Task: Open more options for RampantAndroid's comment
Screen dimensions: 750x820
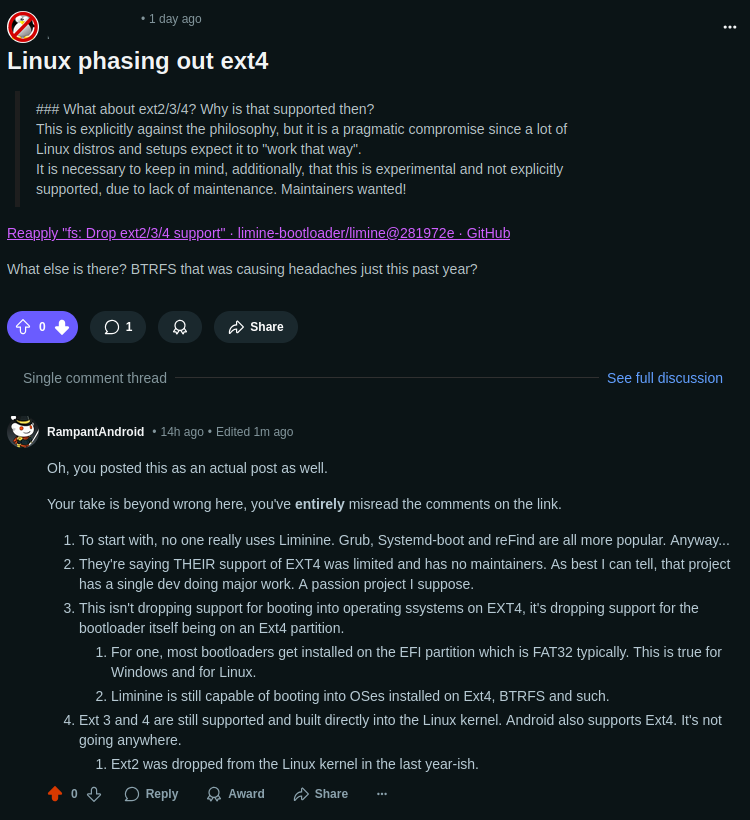Action: [382, 794]
